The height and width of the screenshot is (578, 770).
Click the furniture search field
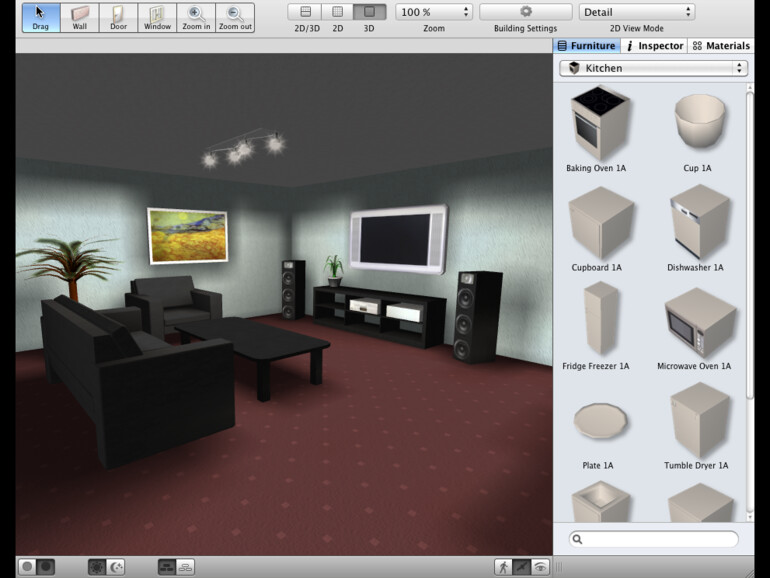[653, 539]
